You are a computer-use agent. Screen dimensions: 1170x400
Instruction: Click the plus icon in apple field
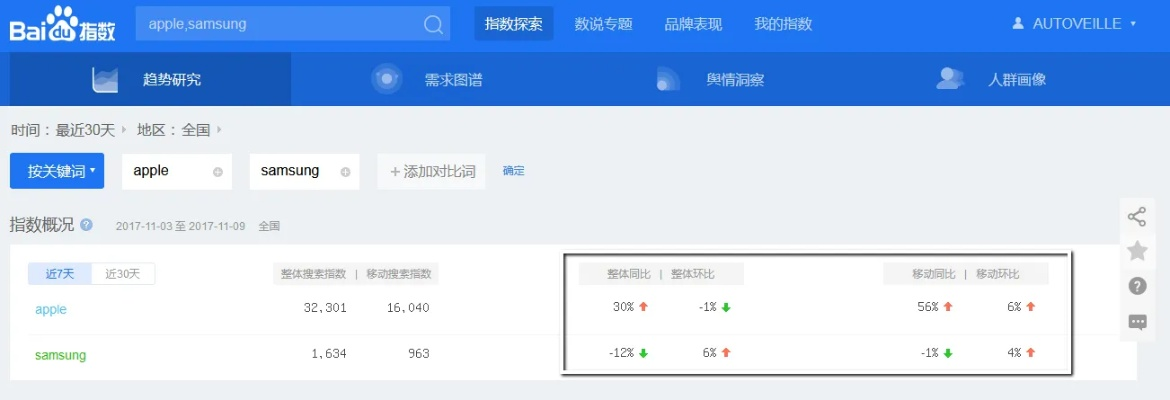click(x=218, y=172)
